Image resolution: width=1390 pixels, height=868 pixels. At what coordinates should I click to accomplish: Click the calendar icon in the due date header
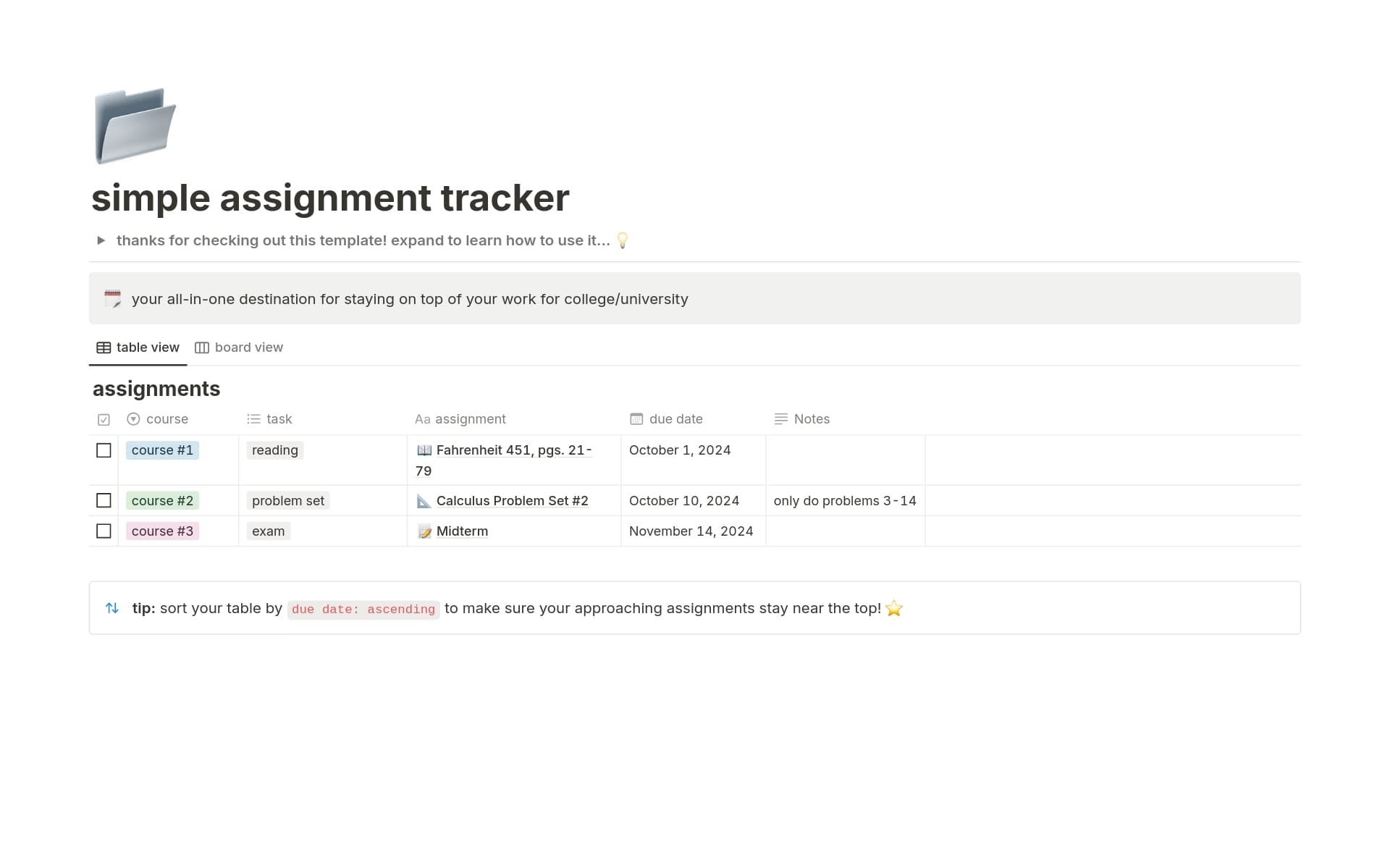(x=636, y=418)
